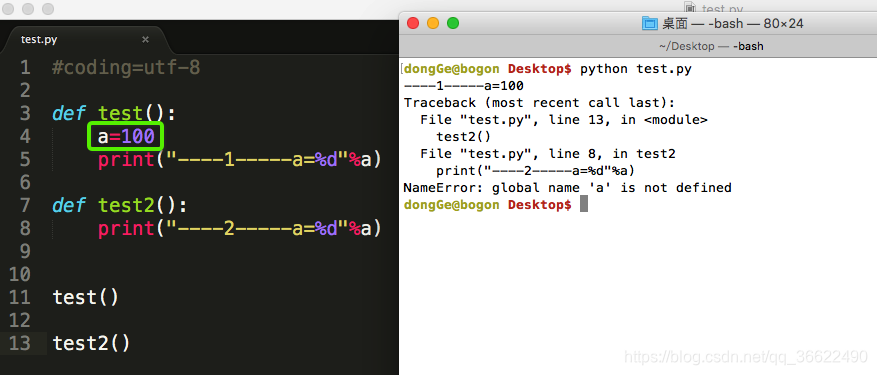The image size is (877, 375).
Task: Click line number 12 in the gutter
Action: pyautogui.click(x=20, y=320)
